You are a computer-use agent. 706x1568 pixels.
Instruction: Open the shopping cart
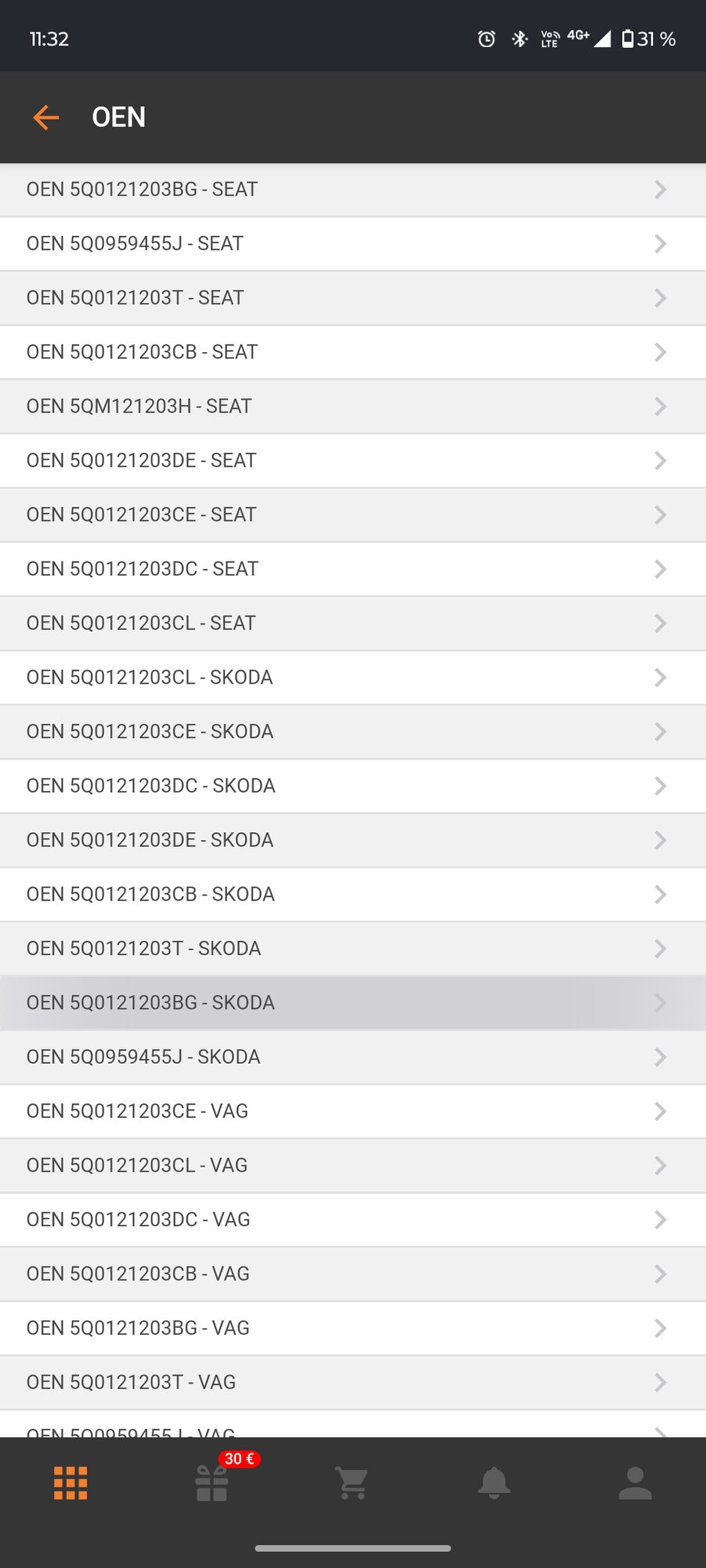point(352,1483)
